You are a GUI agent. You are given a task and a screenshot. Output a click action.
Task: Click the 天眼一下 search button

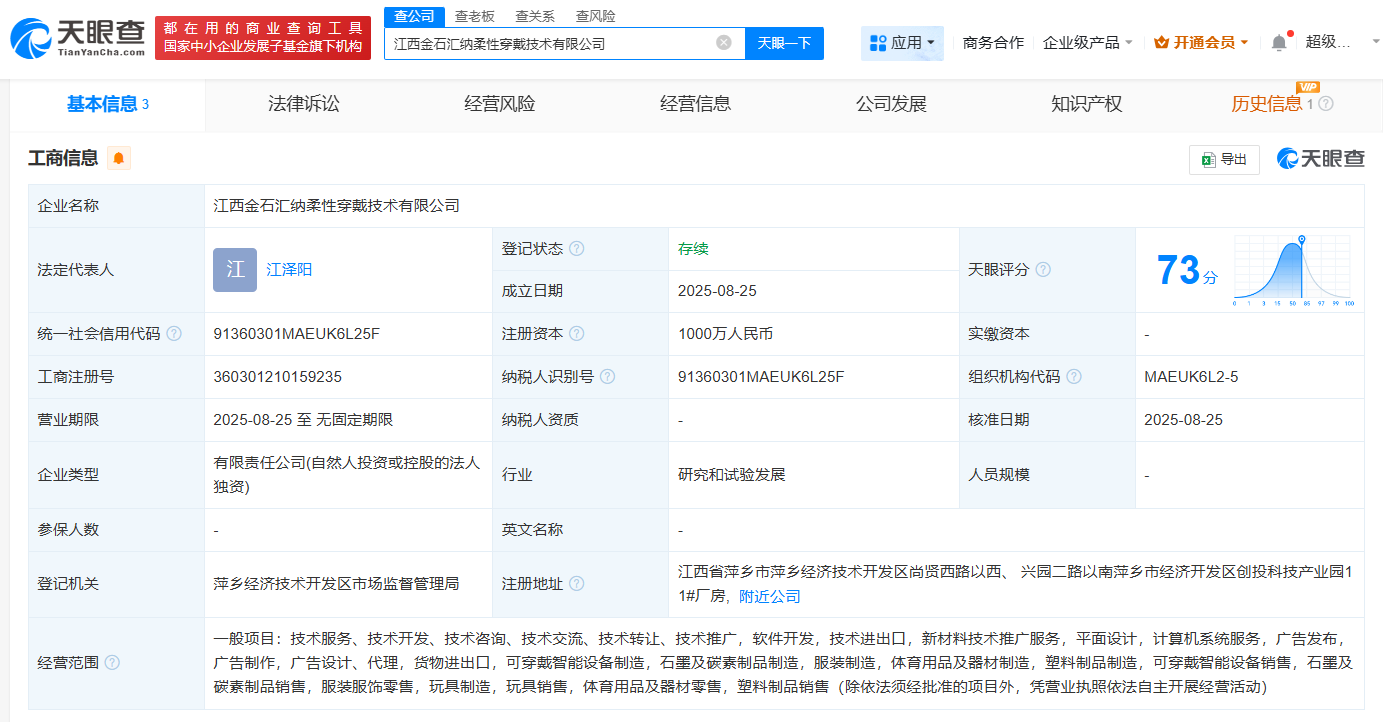(x=784, y=43)
